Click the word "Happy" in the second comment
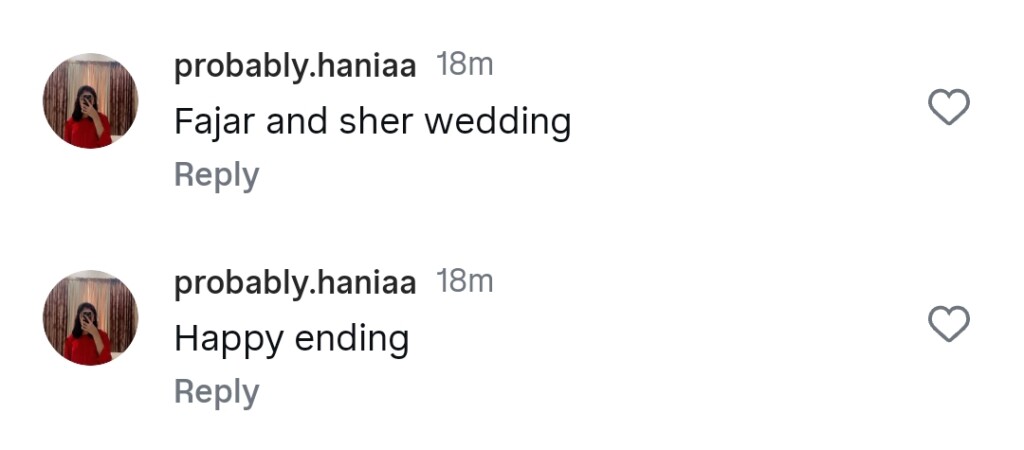This screenshot has height=450, width=1024. point(229,340)
